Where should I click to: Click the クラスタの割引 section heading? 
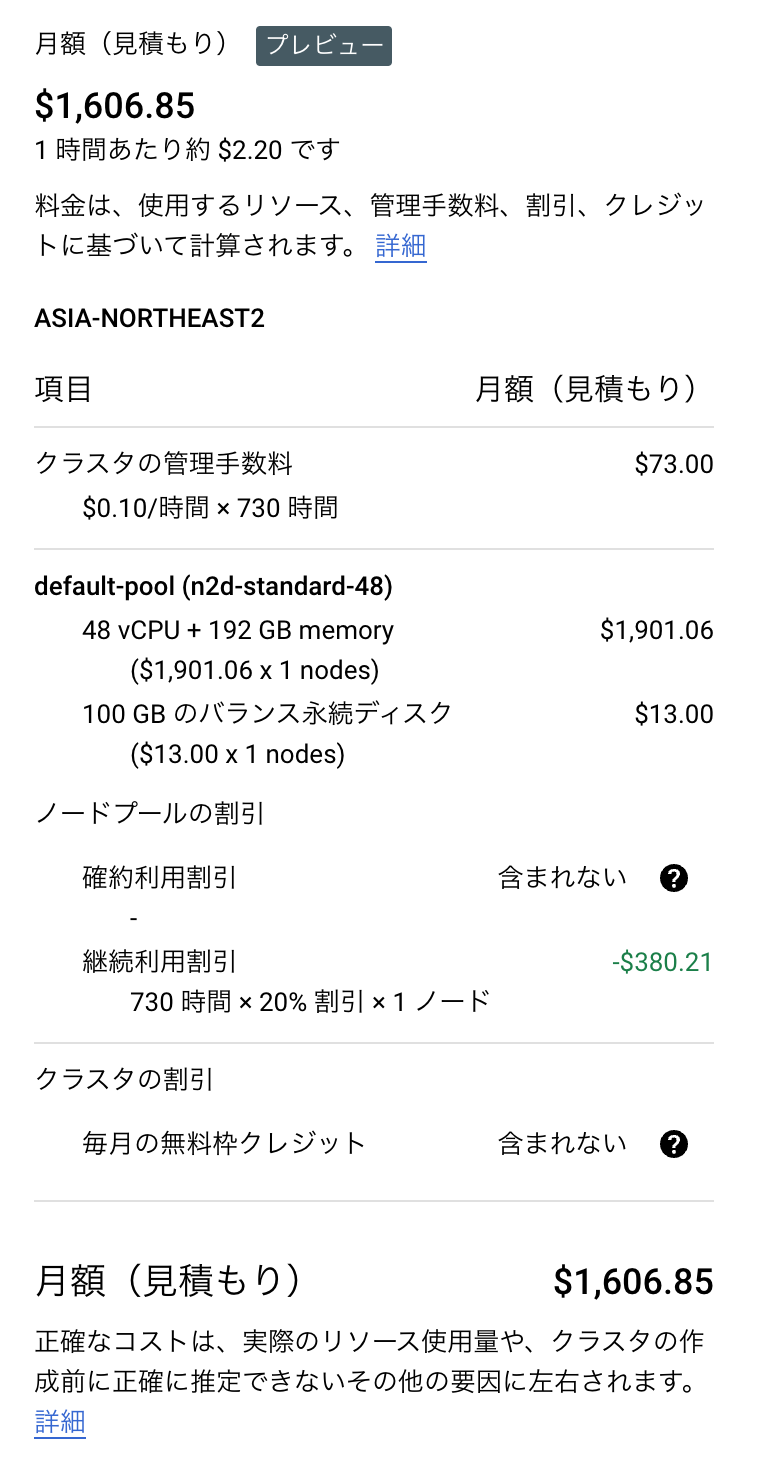tap(124, 1079)
